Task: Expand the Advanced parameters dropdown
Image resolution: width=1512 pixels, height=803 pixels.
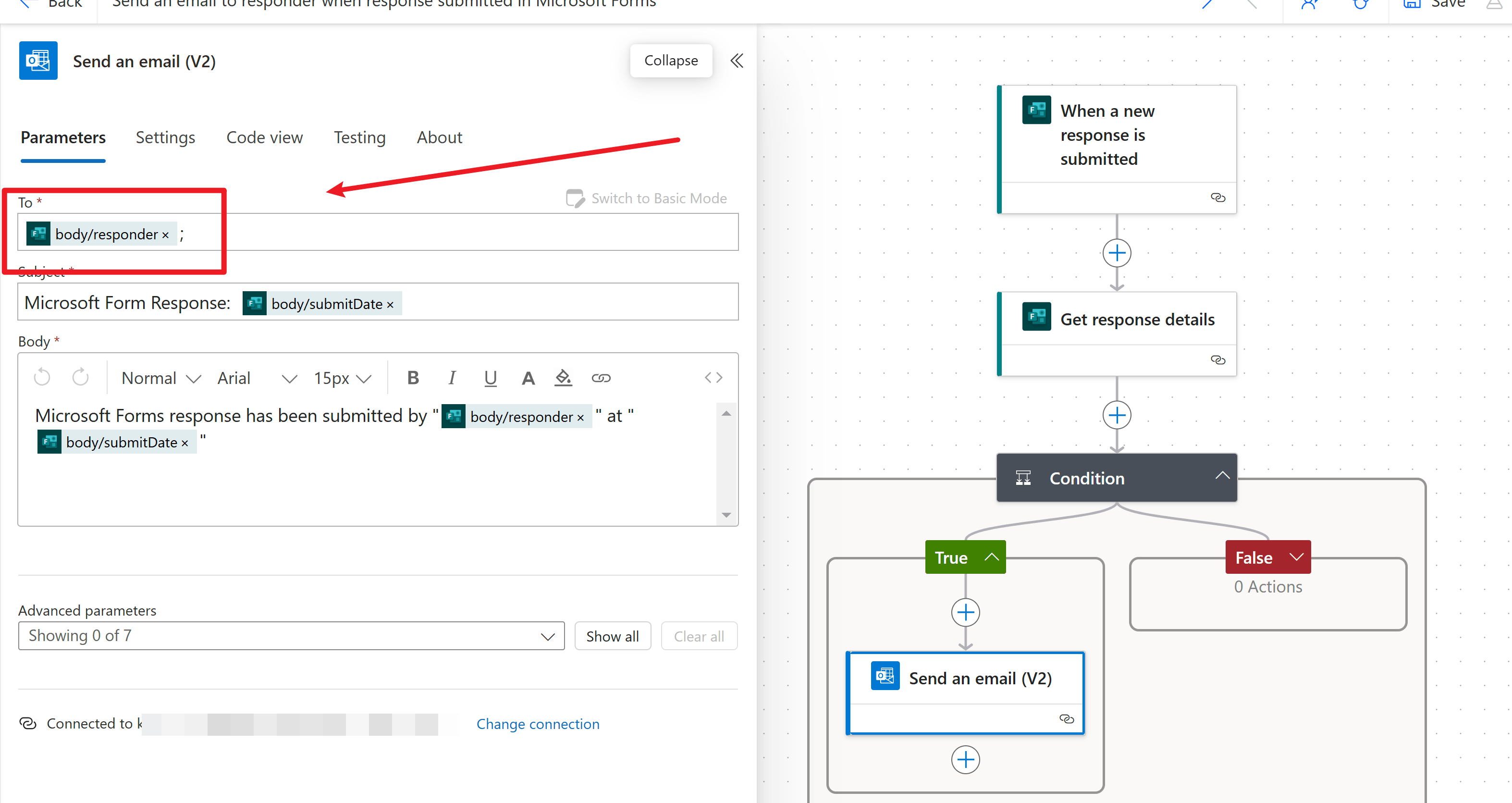Action: [x=291, y=636]
